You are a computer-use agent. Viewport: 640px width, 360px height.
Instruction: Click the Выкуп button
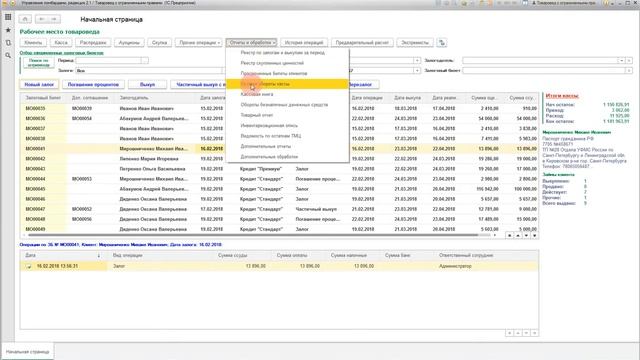point(147,84)
